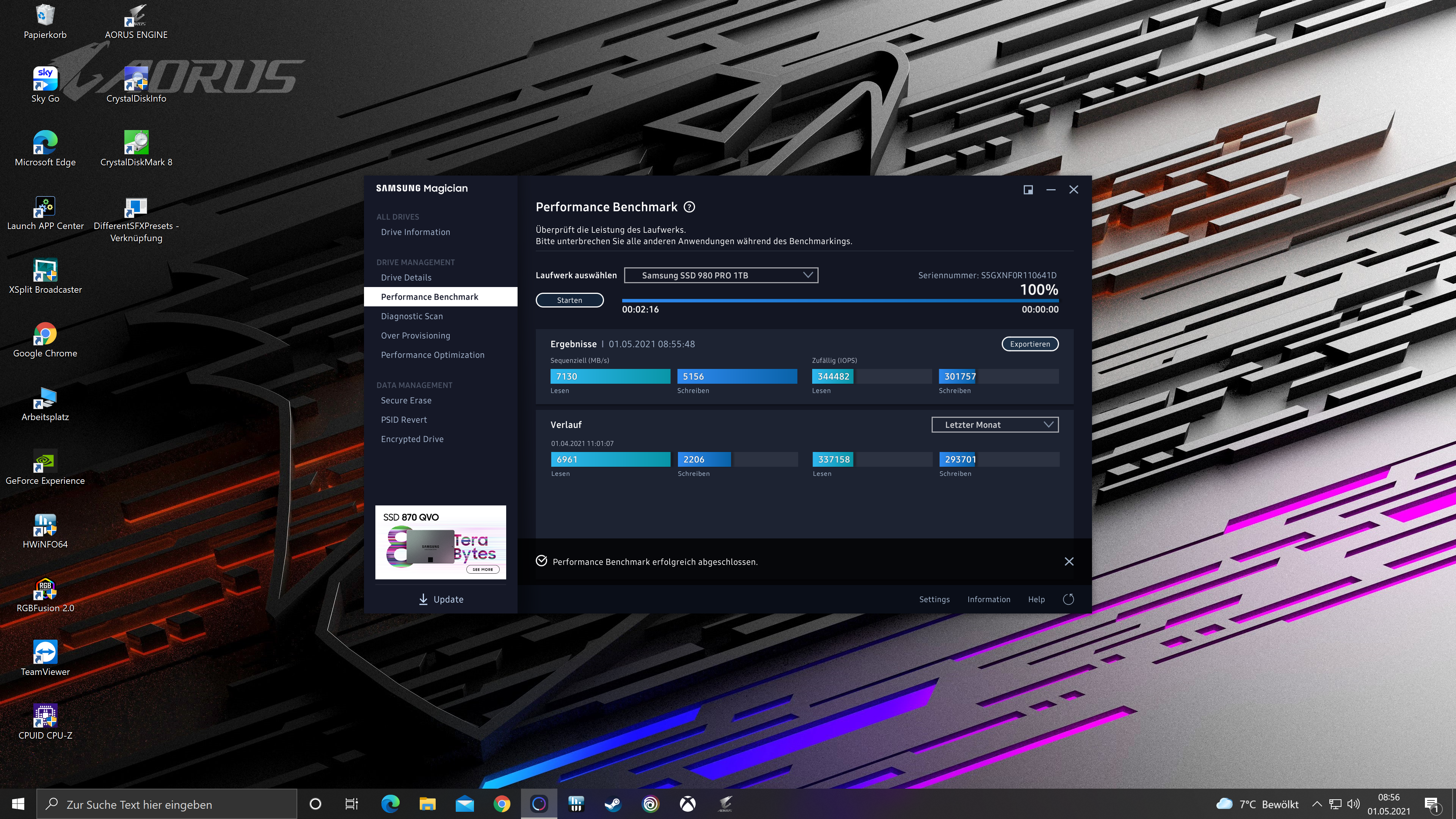1456x819 pixels.
Task: Open the Arbeitsplatz desktop icon
Action: (45, 405)
